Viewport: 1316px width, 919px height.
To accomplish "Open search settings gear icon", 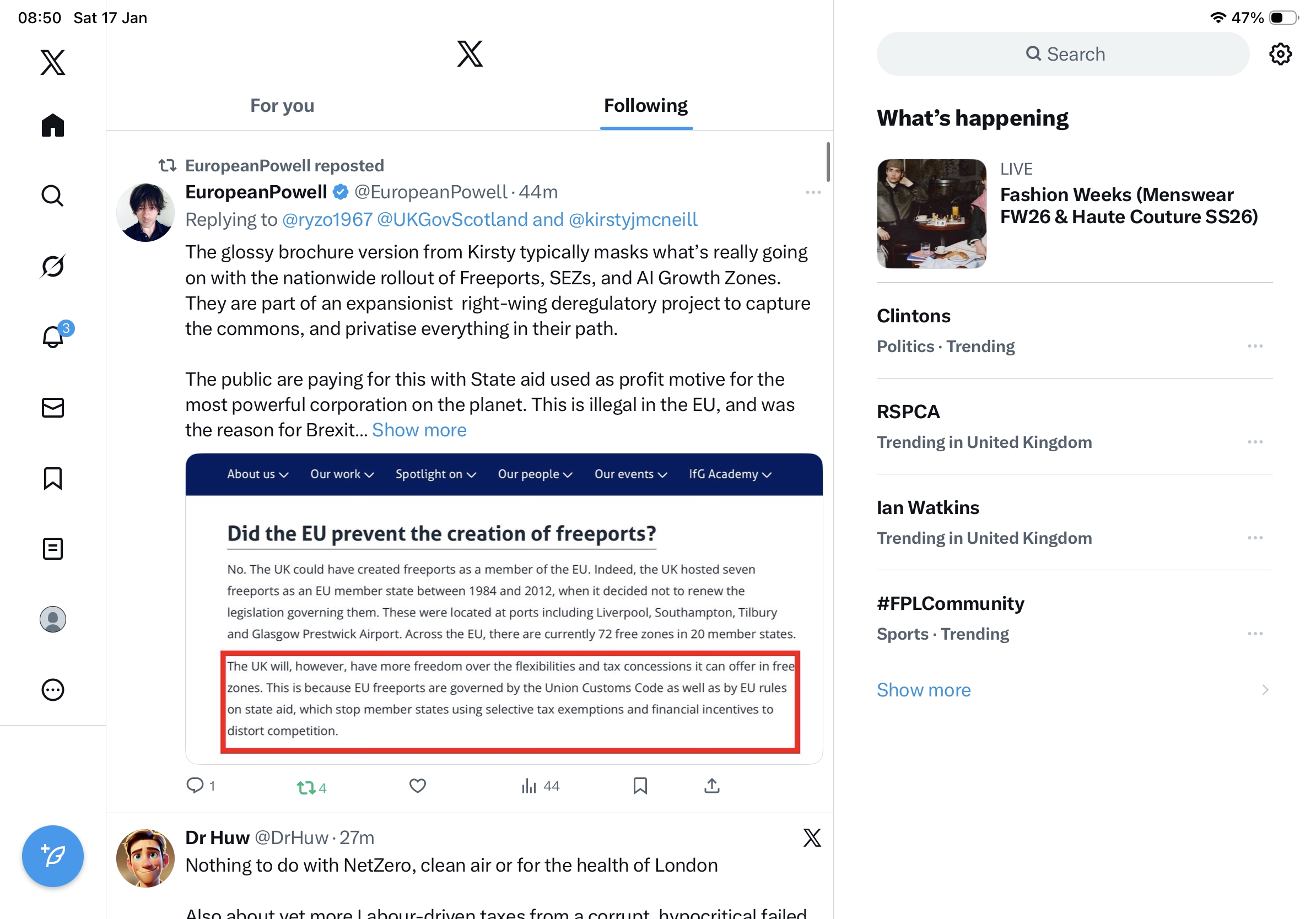I will 1280,54.
